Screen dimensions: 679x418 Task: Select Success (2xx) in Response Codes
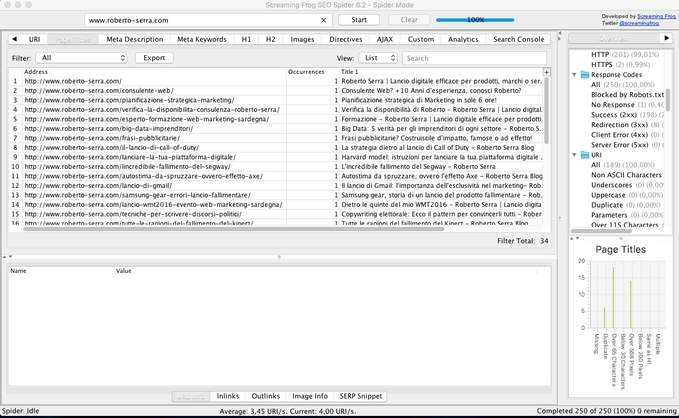614,115
